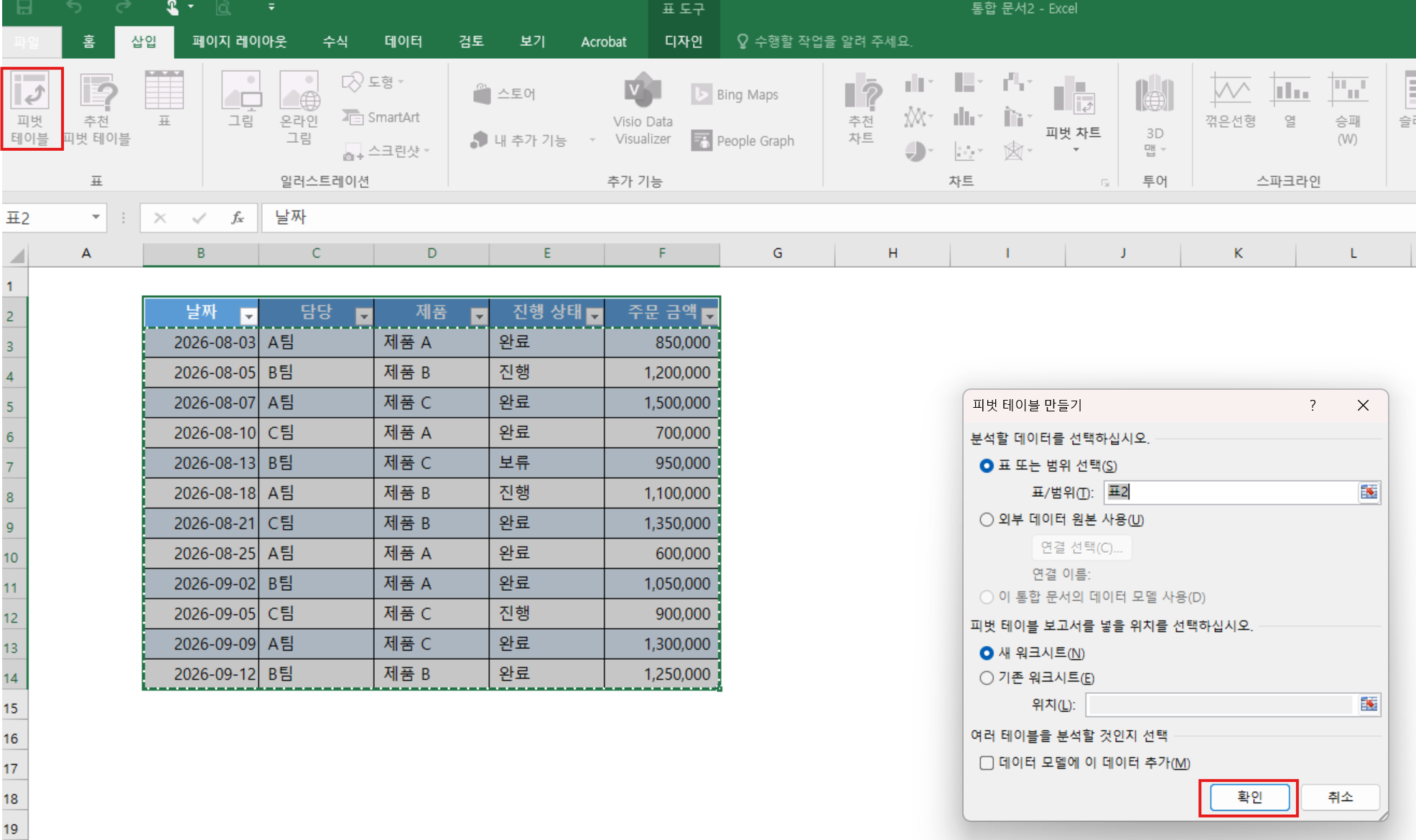The height and width of the screenshot is (840, 1416).
Task: Select 외부 데이터 원본 사용 radio
Action: (x=987, y=520)
